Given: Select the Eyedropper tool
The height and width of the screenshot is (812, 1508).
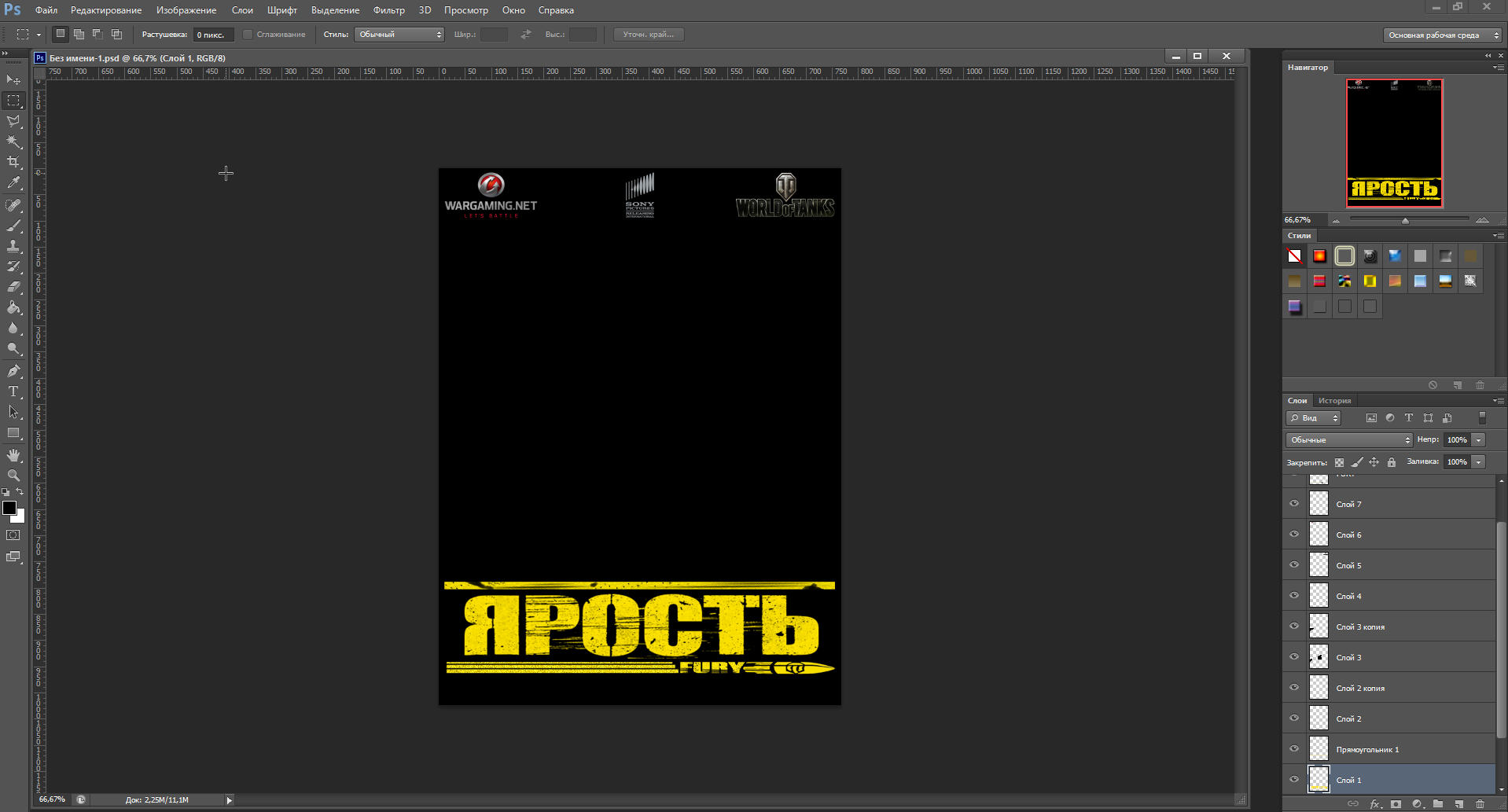Looking at the screenshot, I should [x=13, y=182].
